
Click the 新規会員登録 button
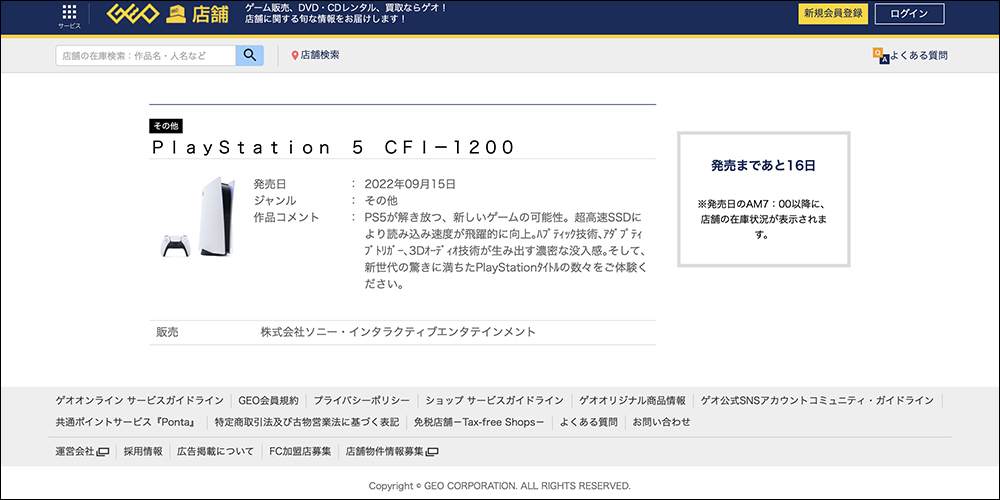(833, 14)
